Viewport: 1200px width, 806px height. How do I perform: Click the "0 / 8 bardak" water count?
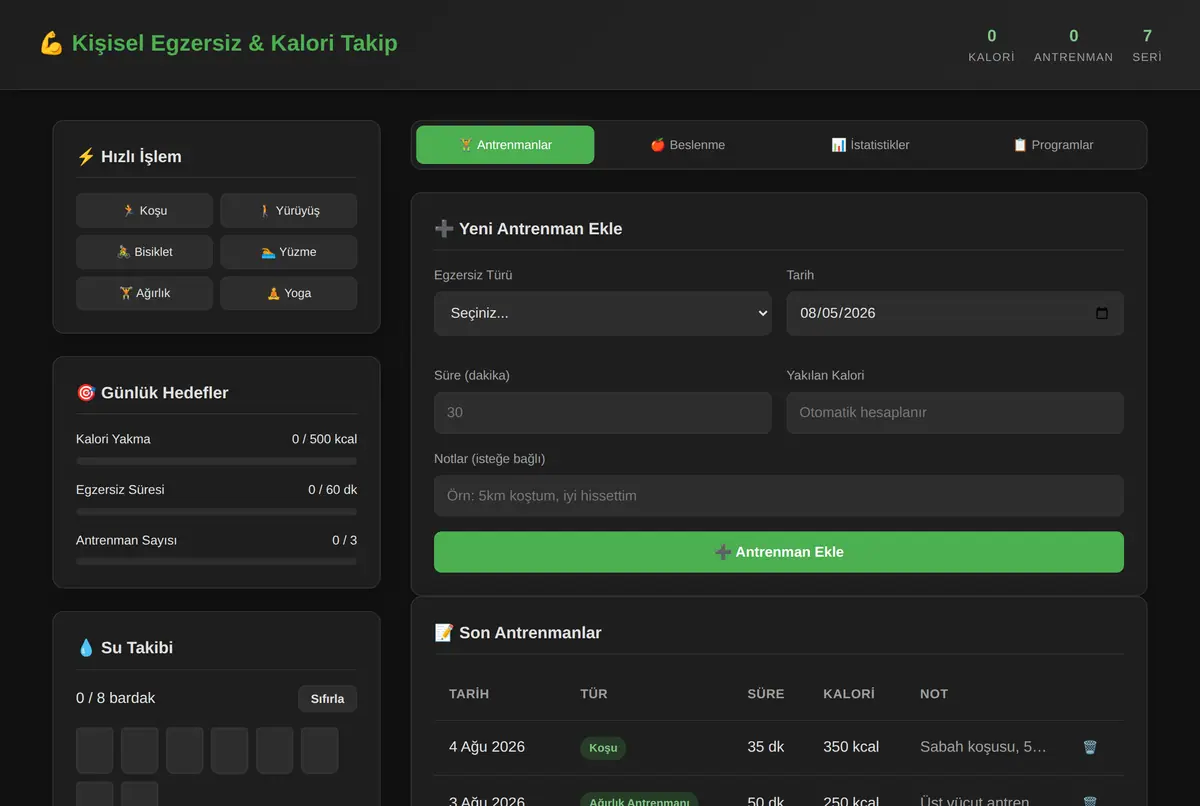116,698
